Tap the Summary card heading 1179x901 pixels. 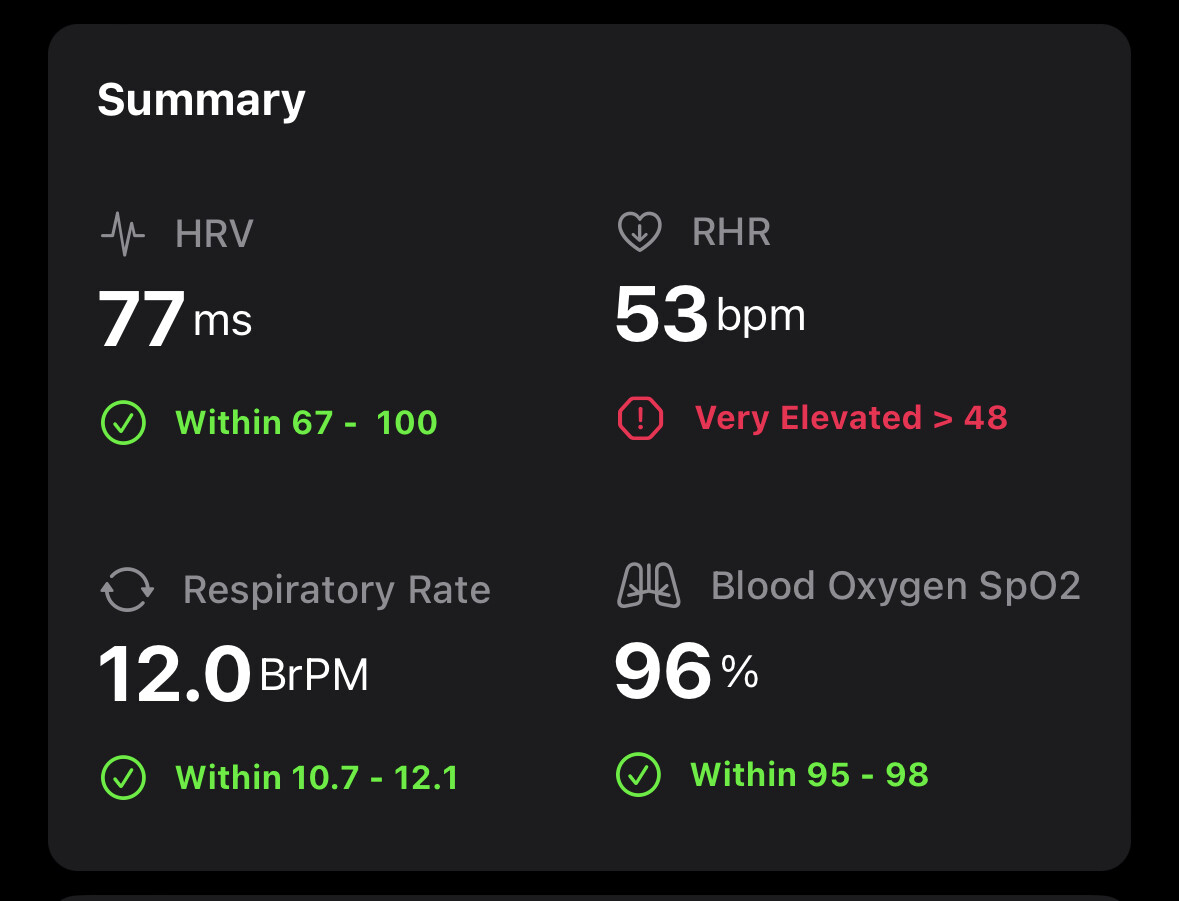tap(201, 100)
